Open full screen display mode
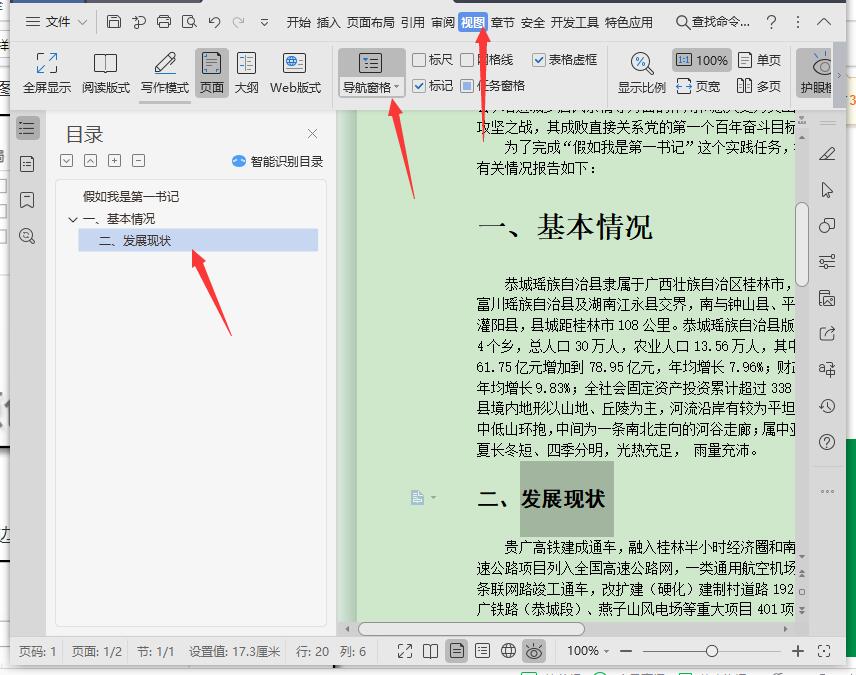Viewport: 856px width, 675px height. (46, 73)
